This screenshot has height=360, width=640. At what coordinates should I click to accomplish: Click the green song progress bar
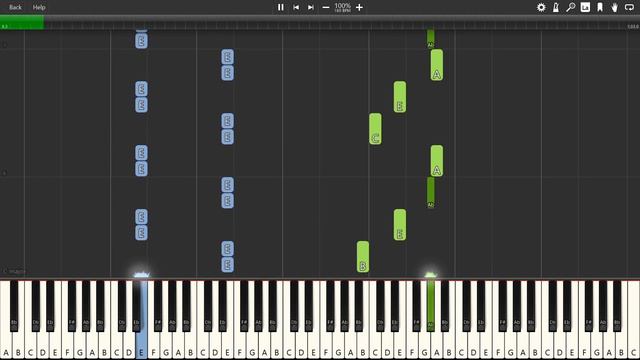[22, 23]
